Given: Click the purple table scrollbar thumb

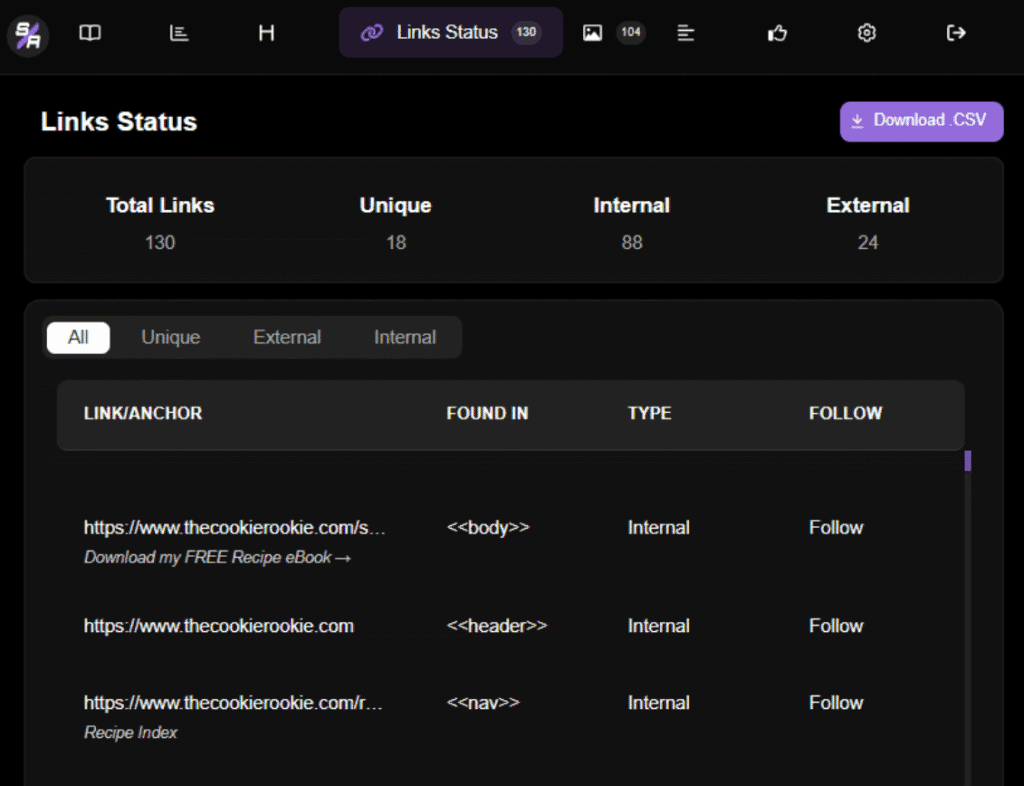Looking at the screenshot, I should coord(967,461).
